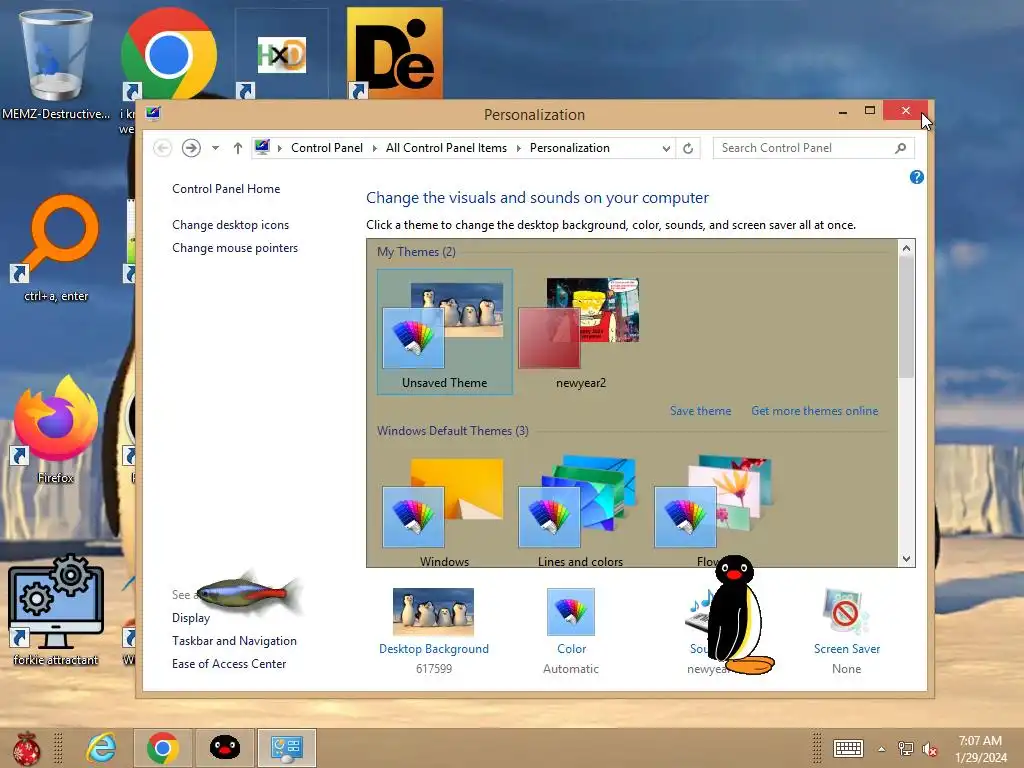
Task: Show hidden tray icons arrow
Action: coord(882,749)
